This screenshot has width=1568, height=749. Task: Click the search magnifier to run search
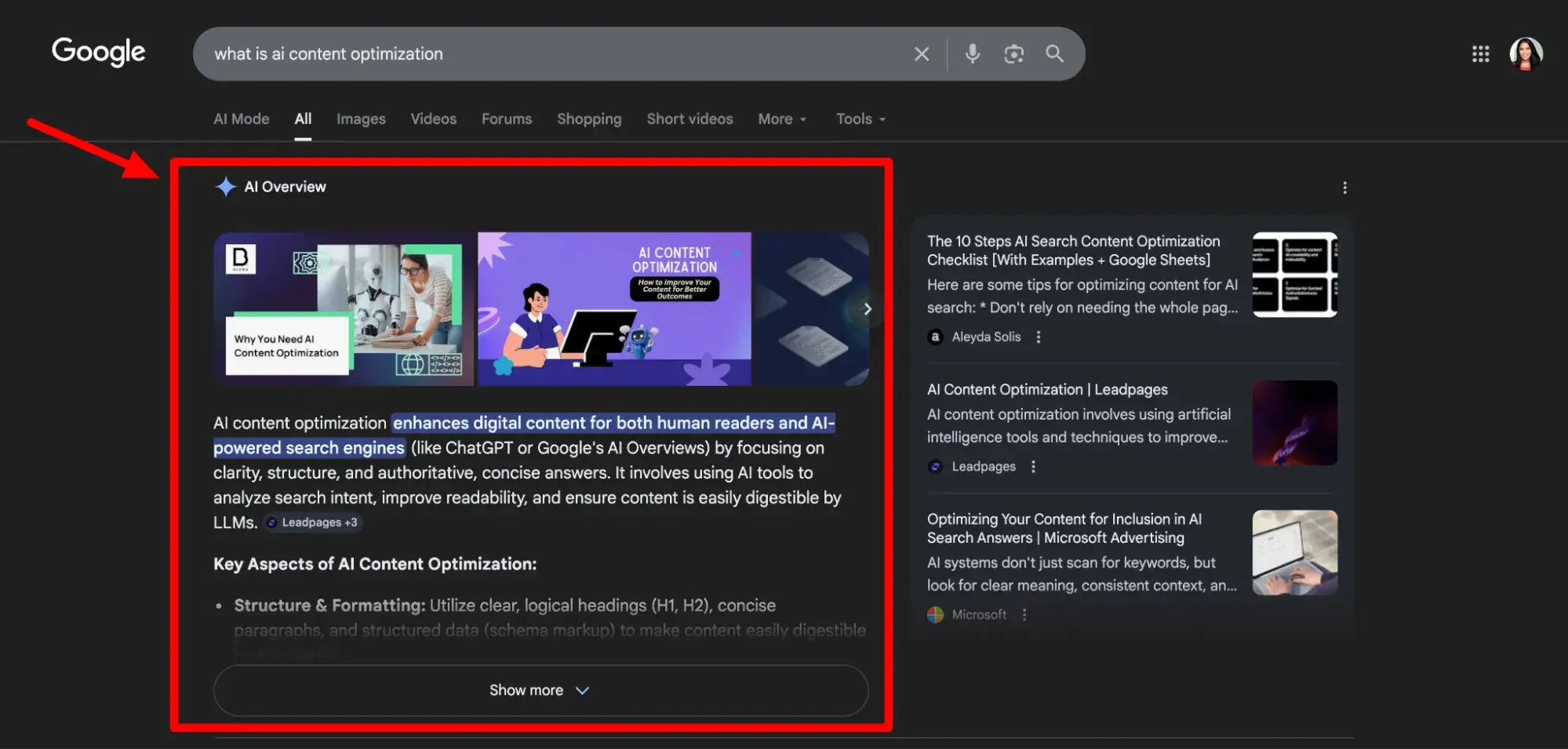(x=1054, y=53)
